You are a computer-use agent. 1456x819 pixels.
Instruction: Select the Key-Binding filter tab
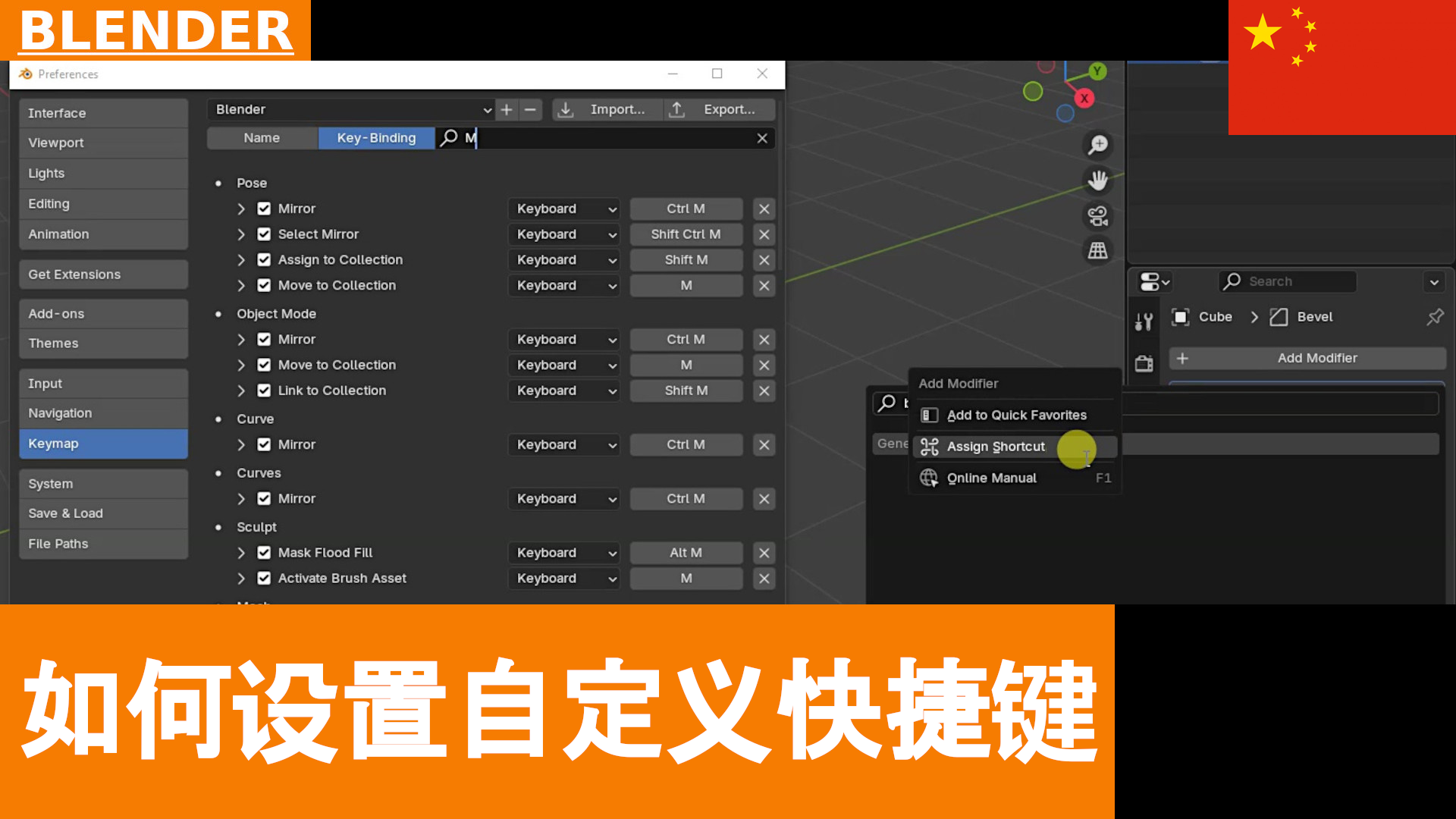(376, 138)
